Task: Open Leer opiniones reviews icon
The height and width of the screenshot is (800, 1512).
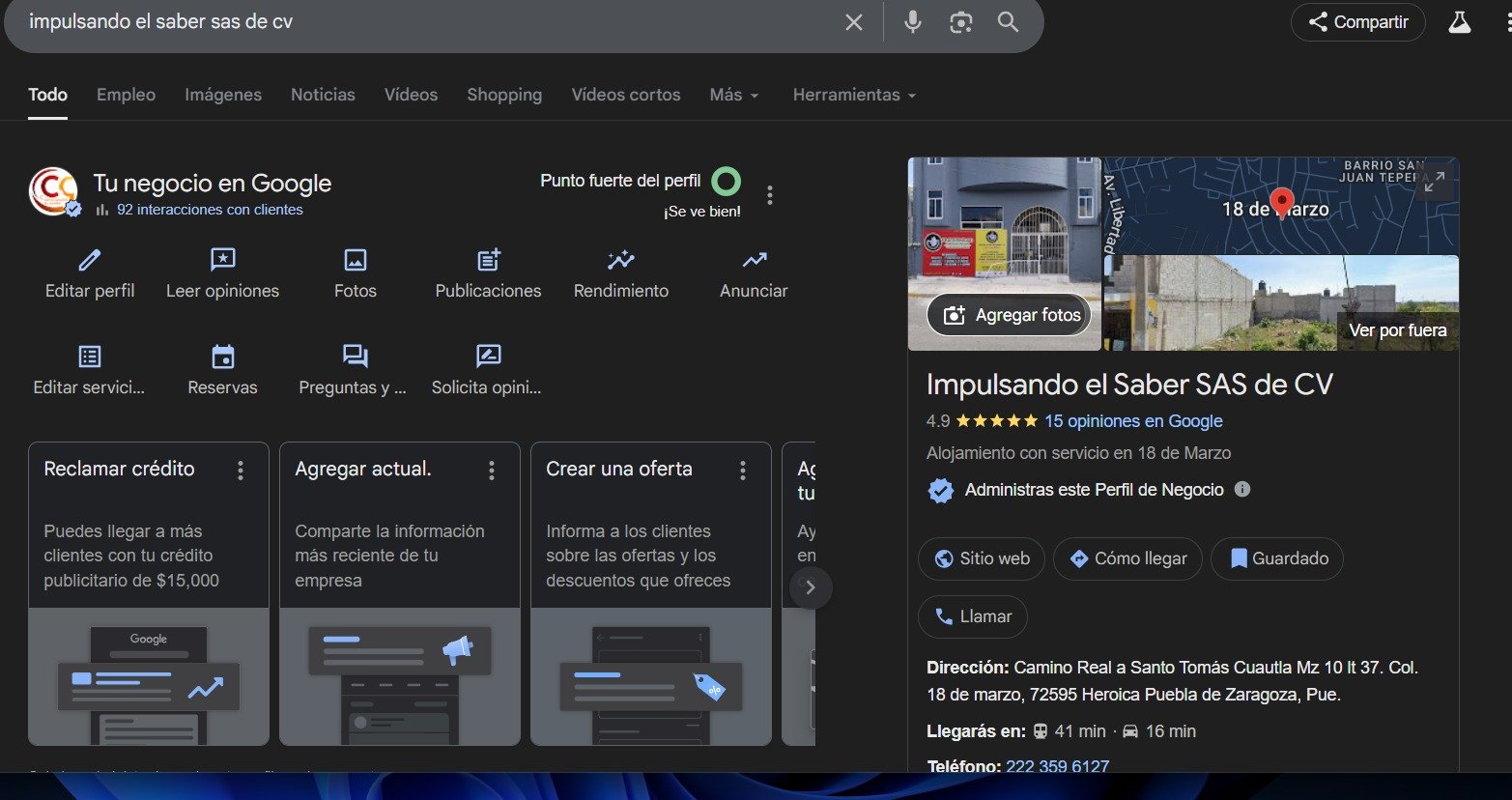Action: [222, 260]
